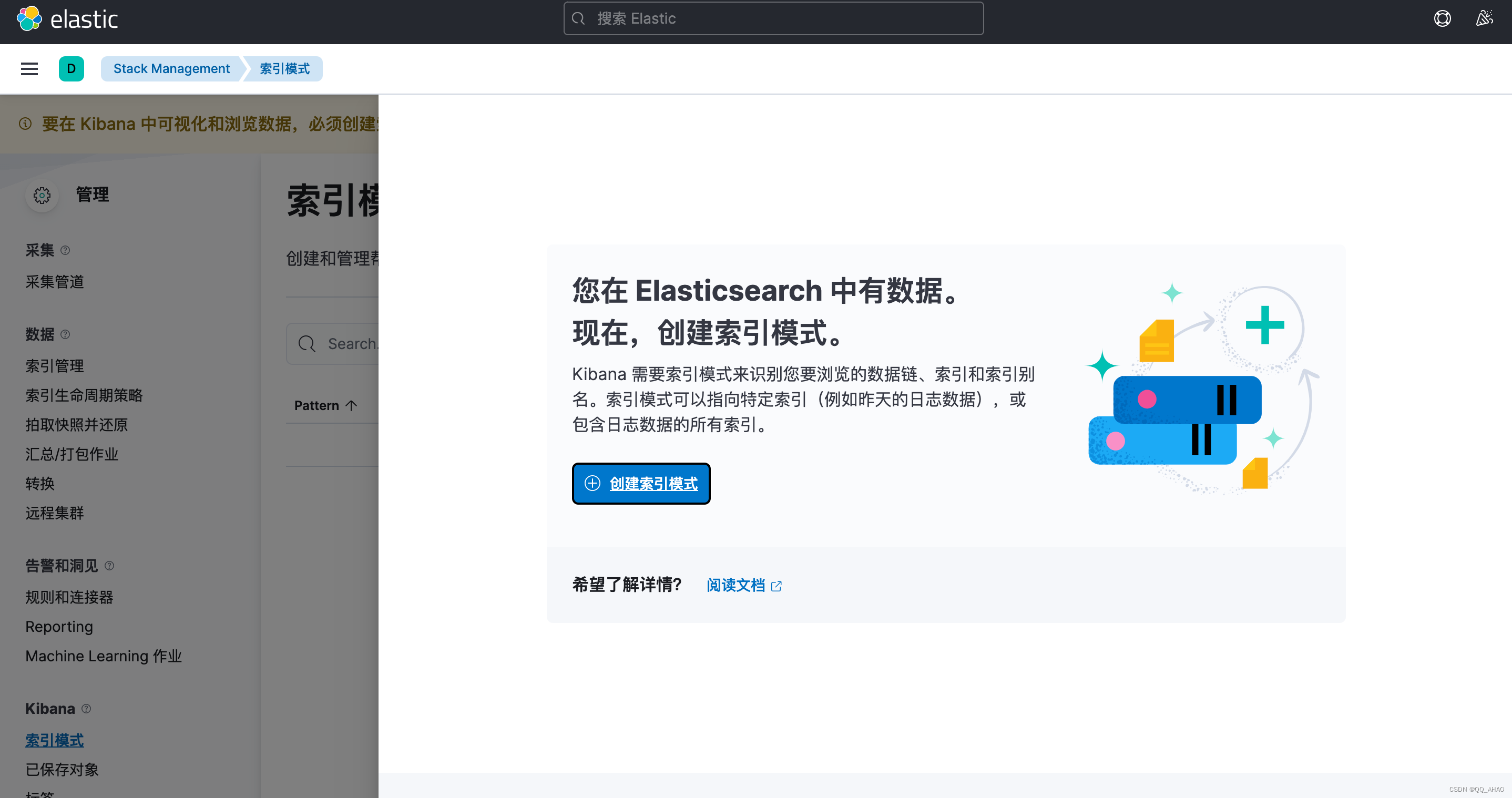1512x798 pixels.
Task: Go to Stack Management breadcrumb
Action: (x=171, y=69)
